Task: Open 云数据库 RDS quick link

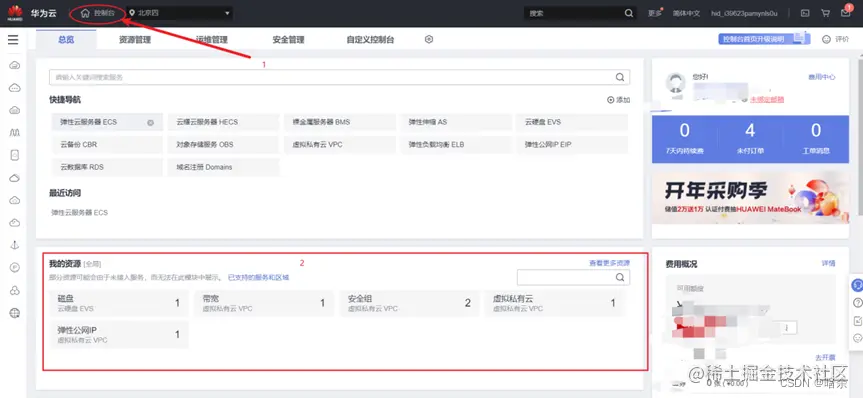Action: pos(107,167)
